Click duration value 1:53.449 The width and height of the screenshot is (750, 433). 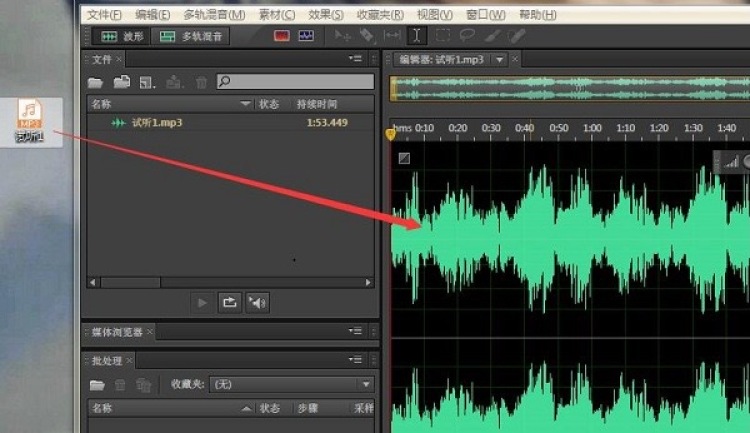coord(327,122)
